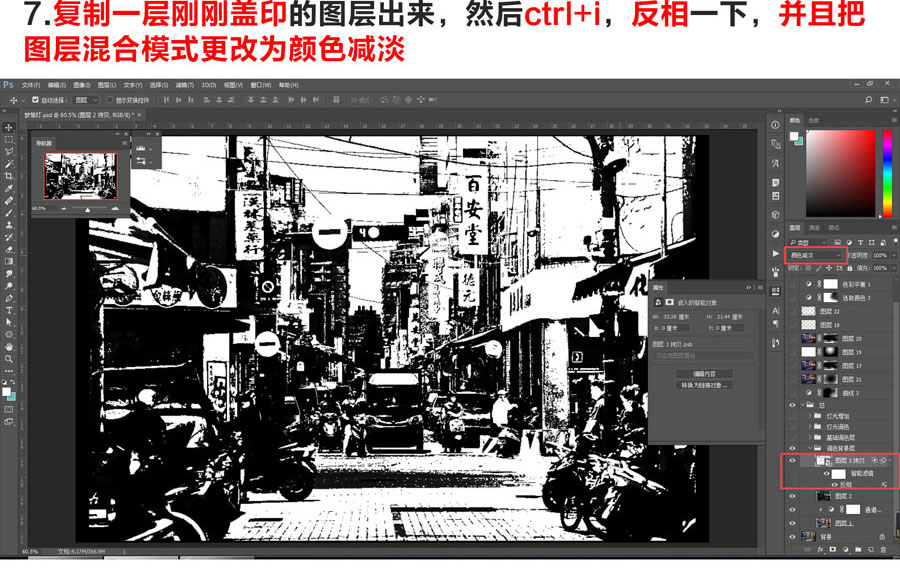Viewport: 900px width, 568px height.
Task: Click the navigator zoom slider
Action: (x=88, y=209)
